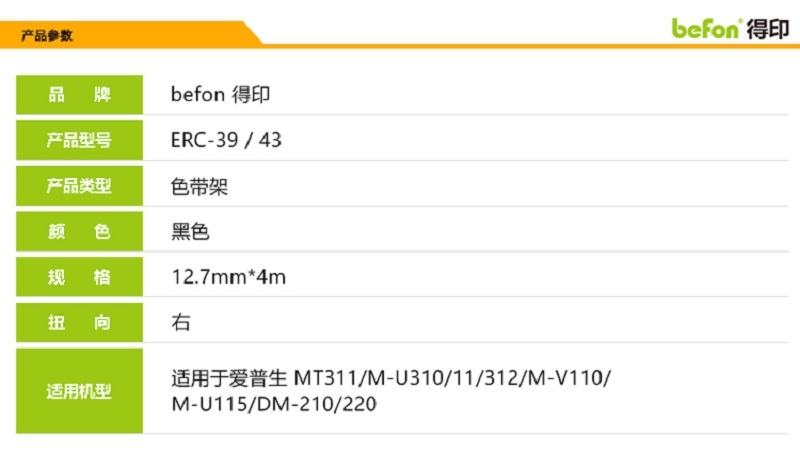Click the befon 得印 logo

click(x=730, y=29)
